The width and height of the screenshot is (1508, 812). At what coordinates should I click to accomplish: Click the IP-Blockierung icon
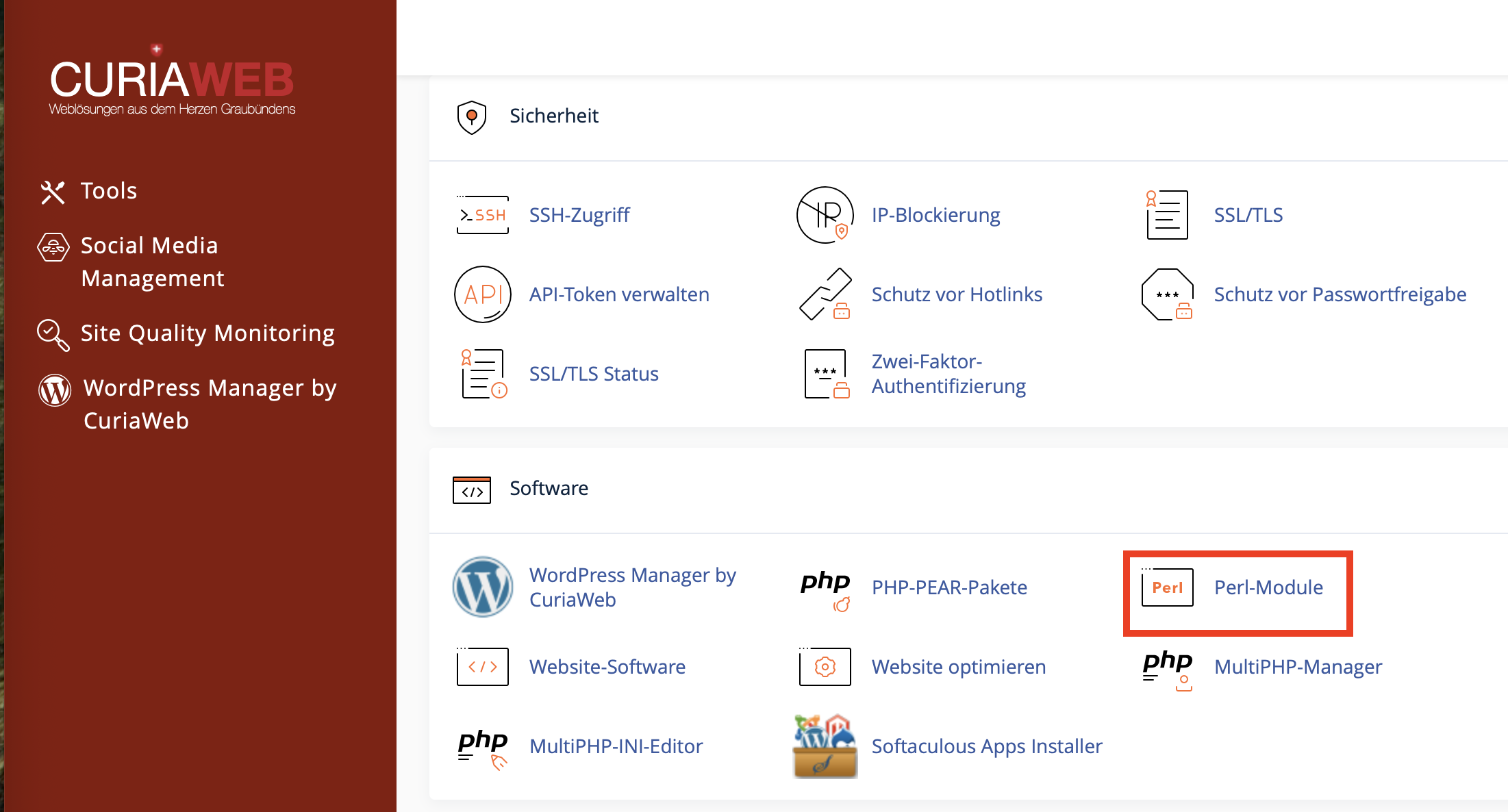(825, 215)
